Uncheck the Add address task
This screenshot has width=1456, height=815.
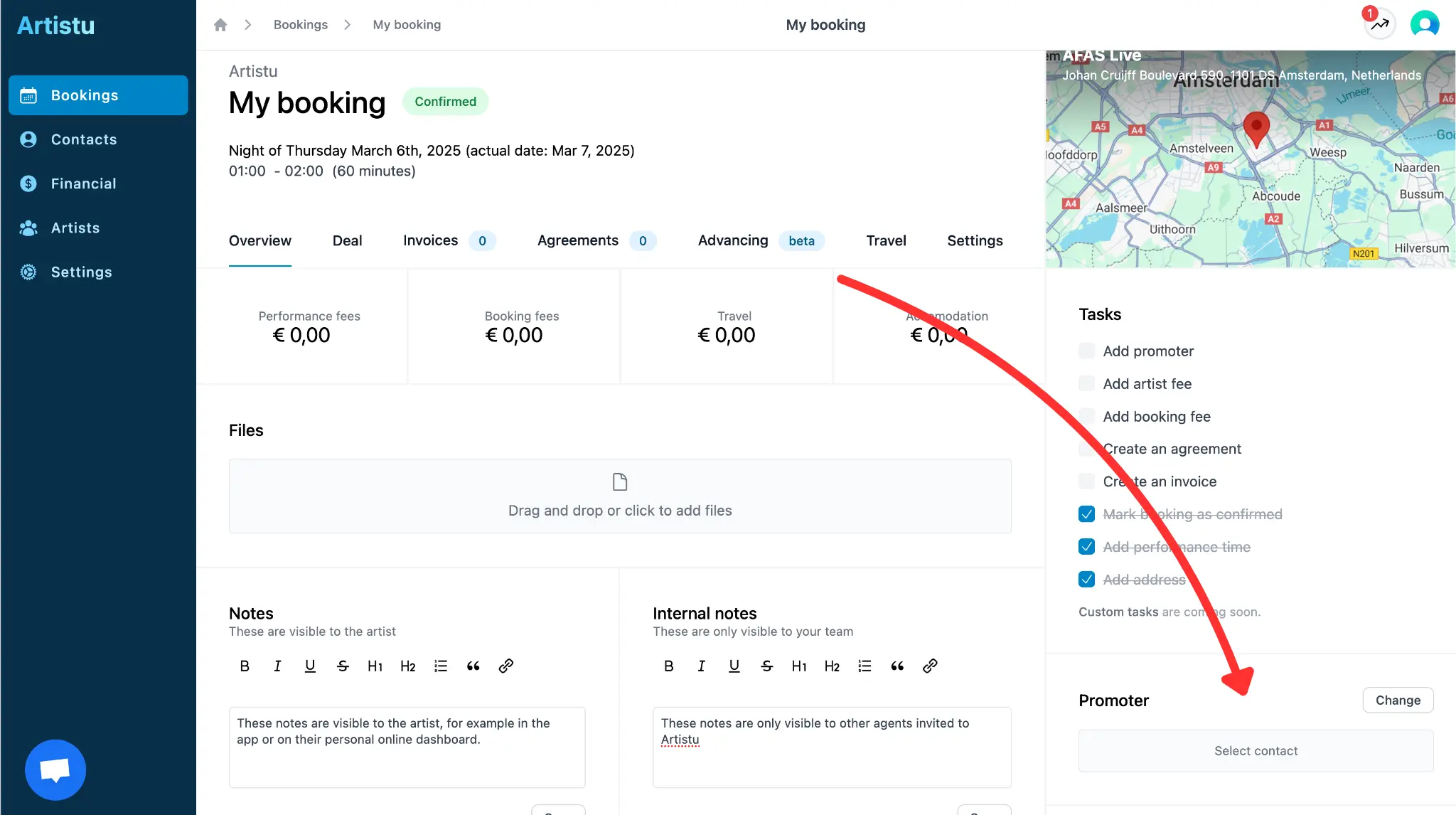pos(1086,580)
